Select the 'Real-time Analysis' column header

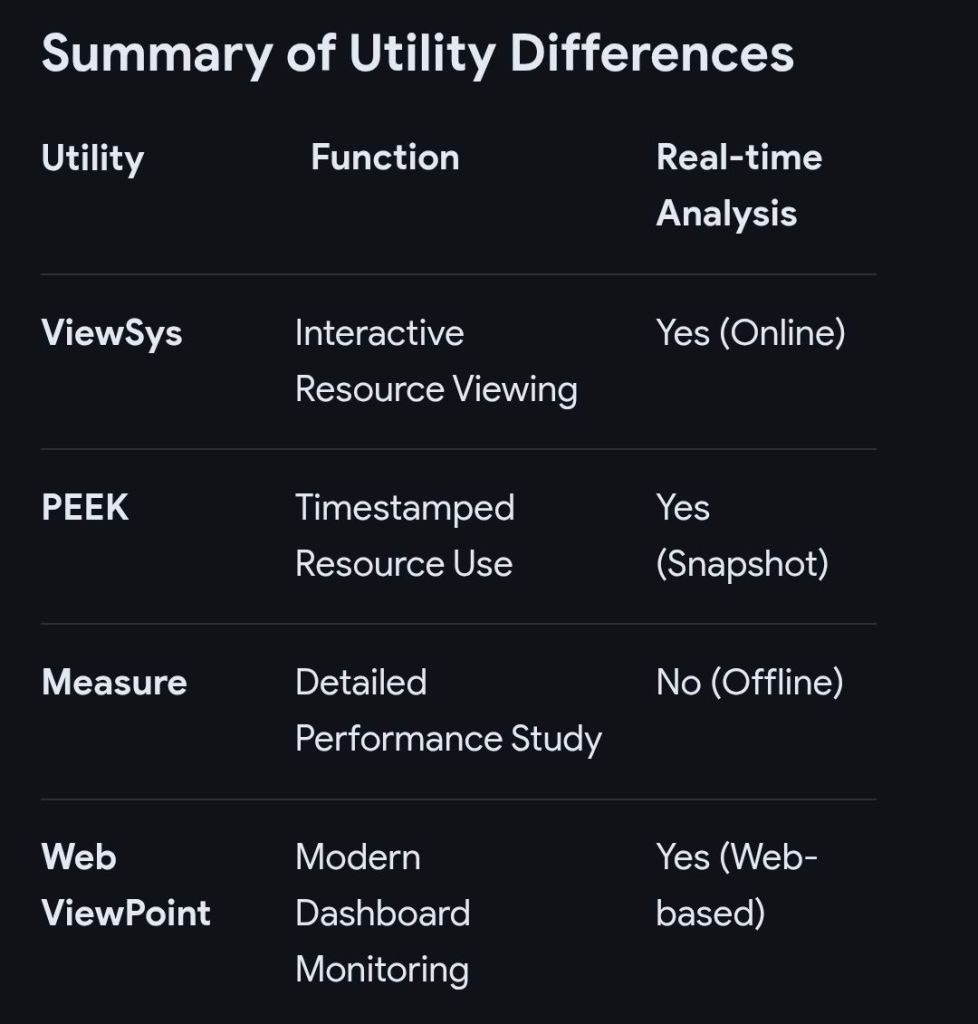(738, 185)
